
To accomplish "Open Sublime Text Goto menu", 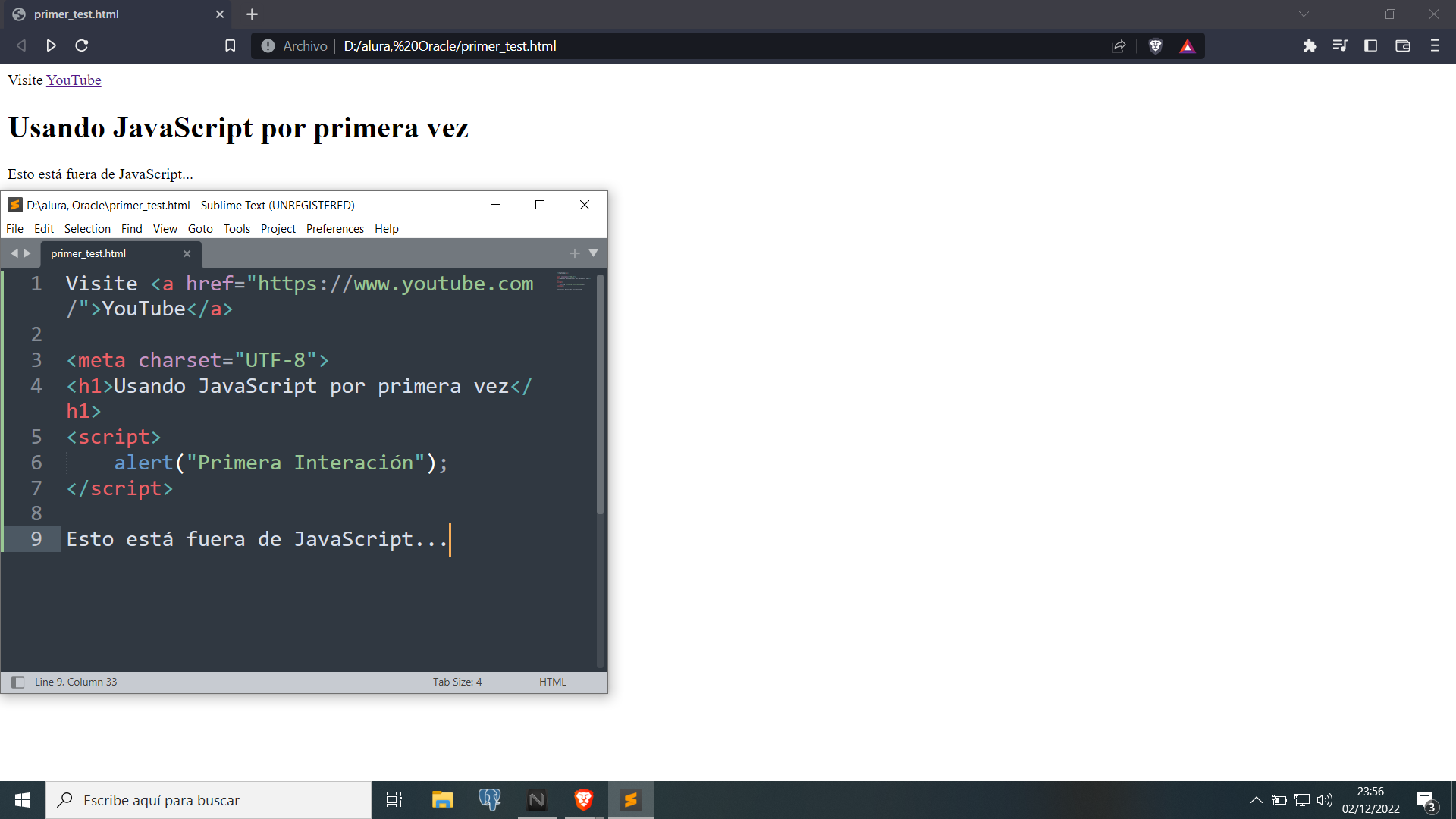I will point(200,229).
